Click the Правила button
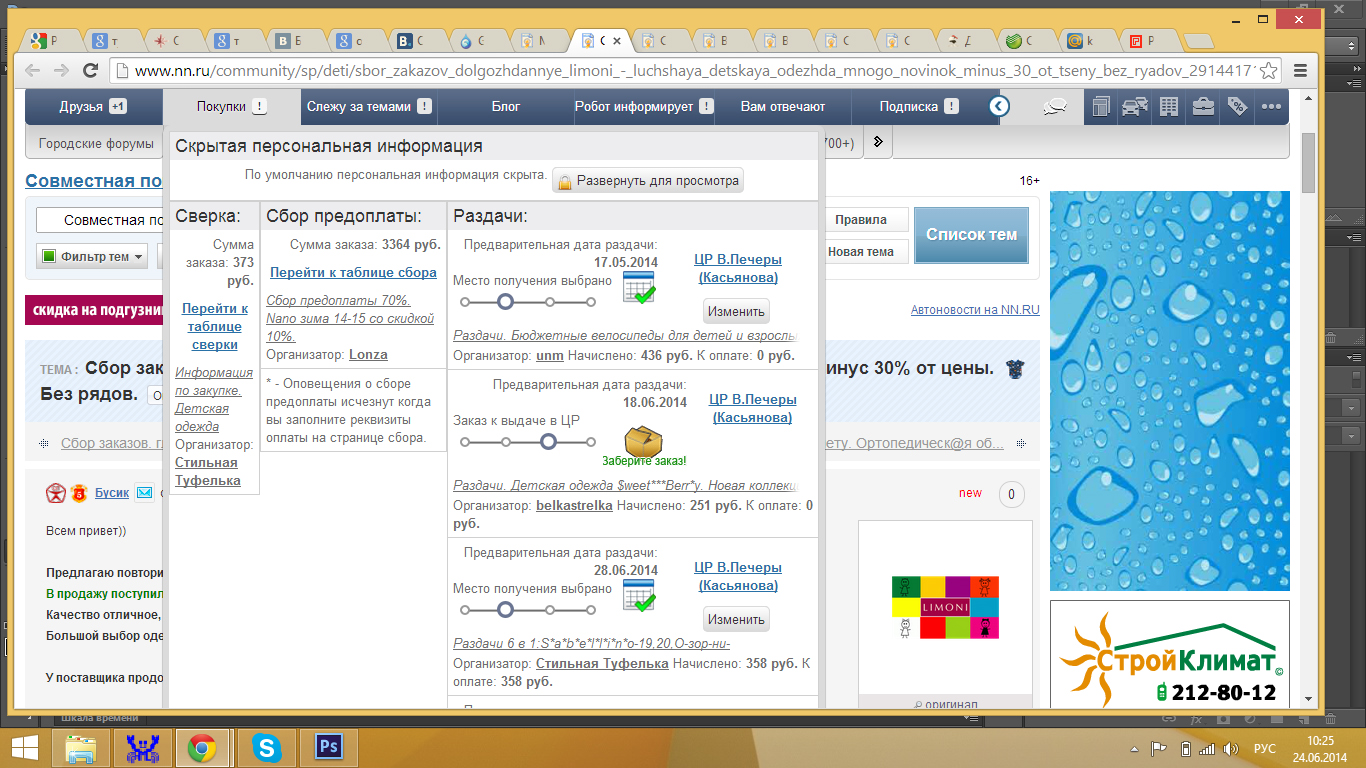Viewport: 1366px width, 768px height. click(861, 220)
